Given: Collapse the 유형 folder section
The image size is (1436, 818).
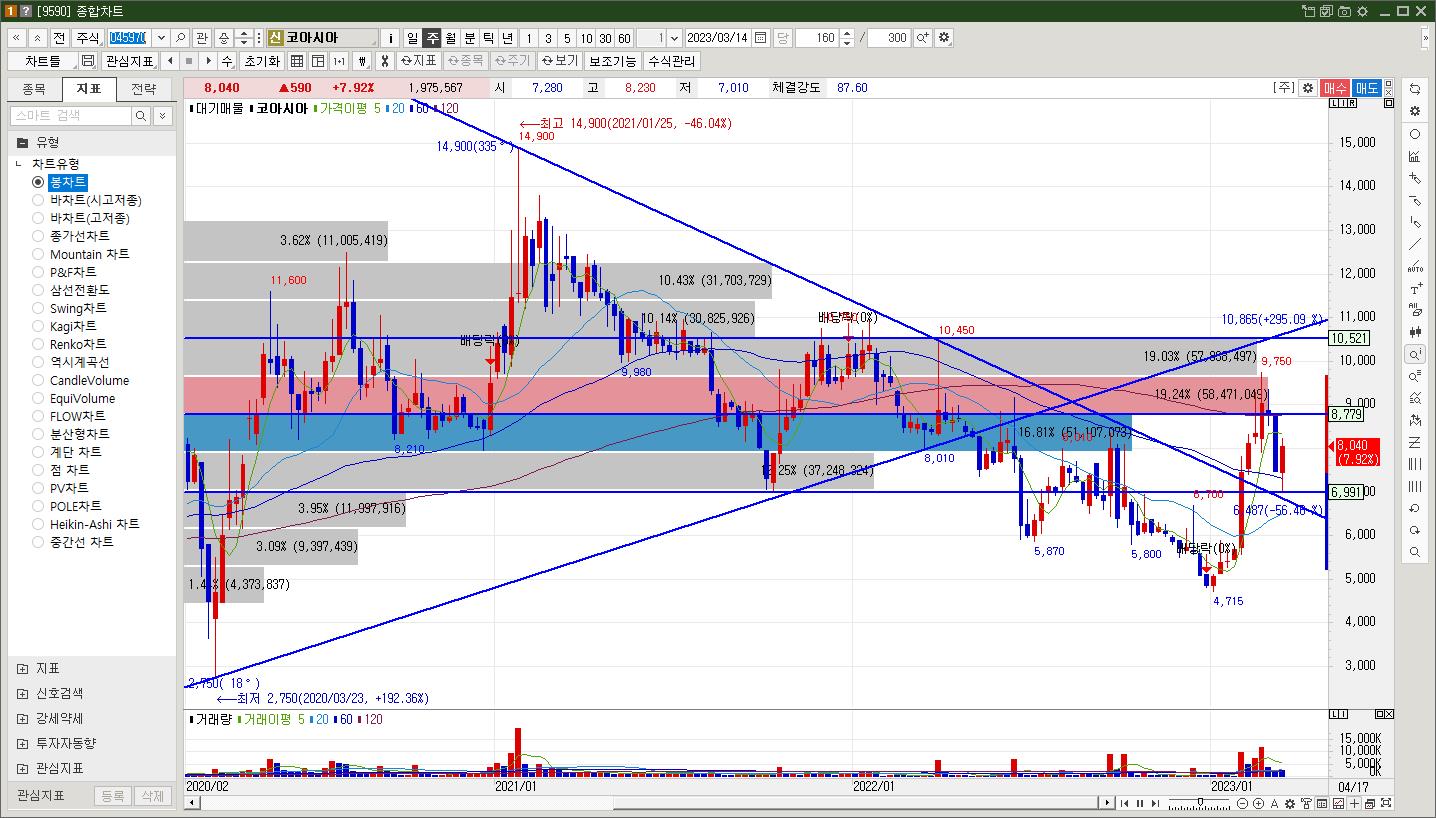Looking at the screenshot, I should coord(22,142).
